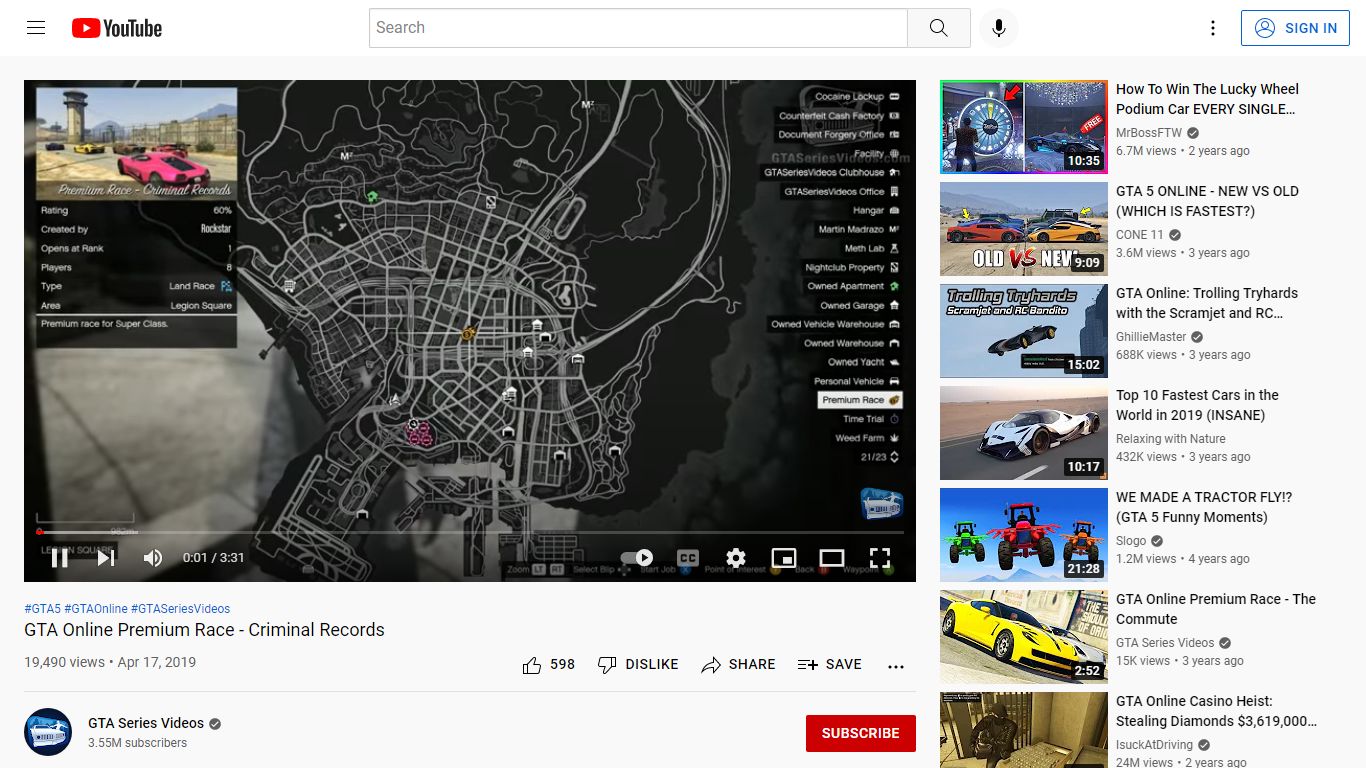Click the SIGN IN button
Image resolution: width=1366 pixels, height=768 pixels.
tap(1294, 28)
